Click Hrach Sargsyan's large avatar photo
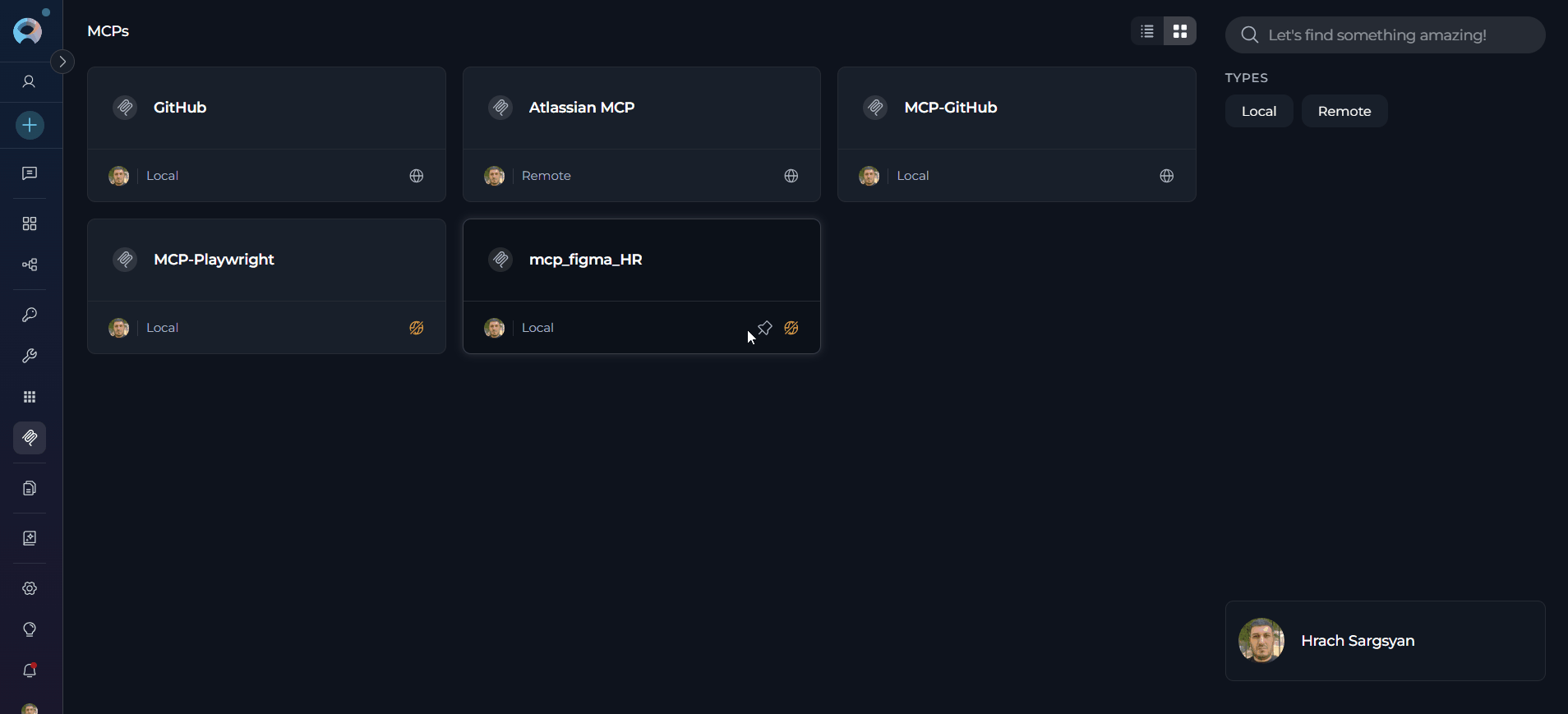1568x714 pixels. 1261,641
